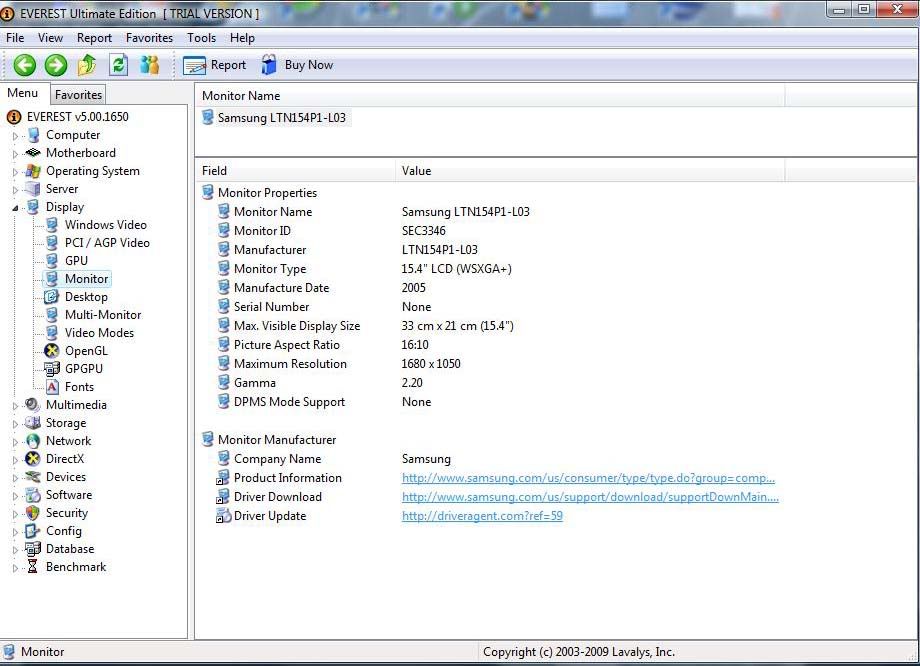
Task: Click the Multimedia speaker icon
Action: click(x=33, y=405)
